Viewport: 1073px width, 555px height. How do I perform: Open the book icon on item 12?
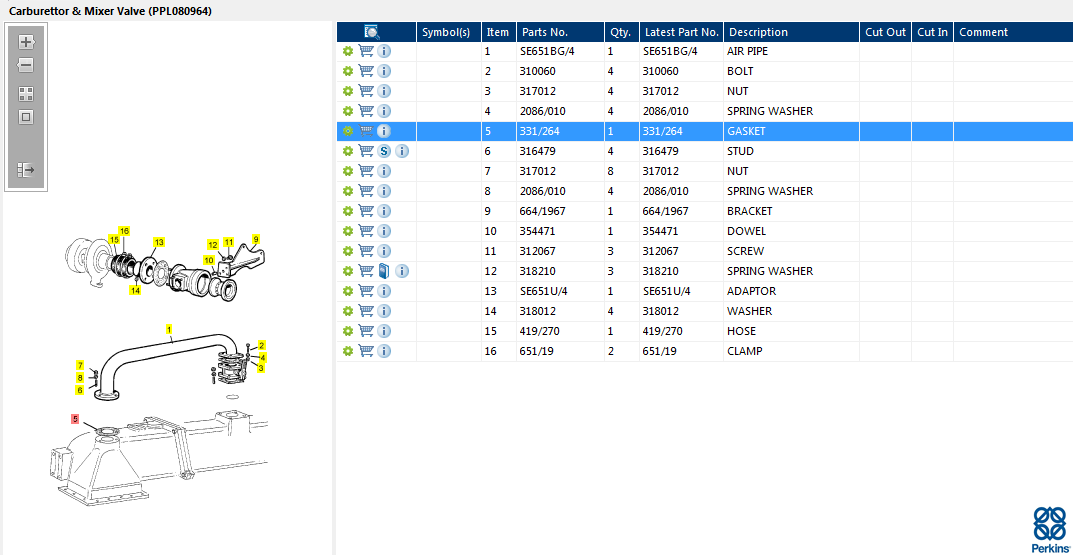tap(384, 271)
